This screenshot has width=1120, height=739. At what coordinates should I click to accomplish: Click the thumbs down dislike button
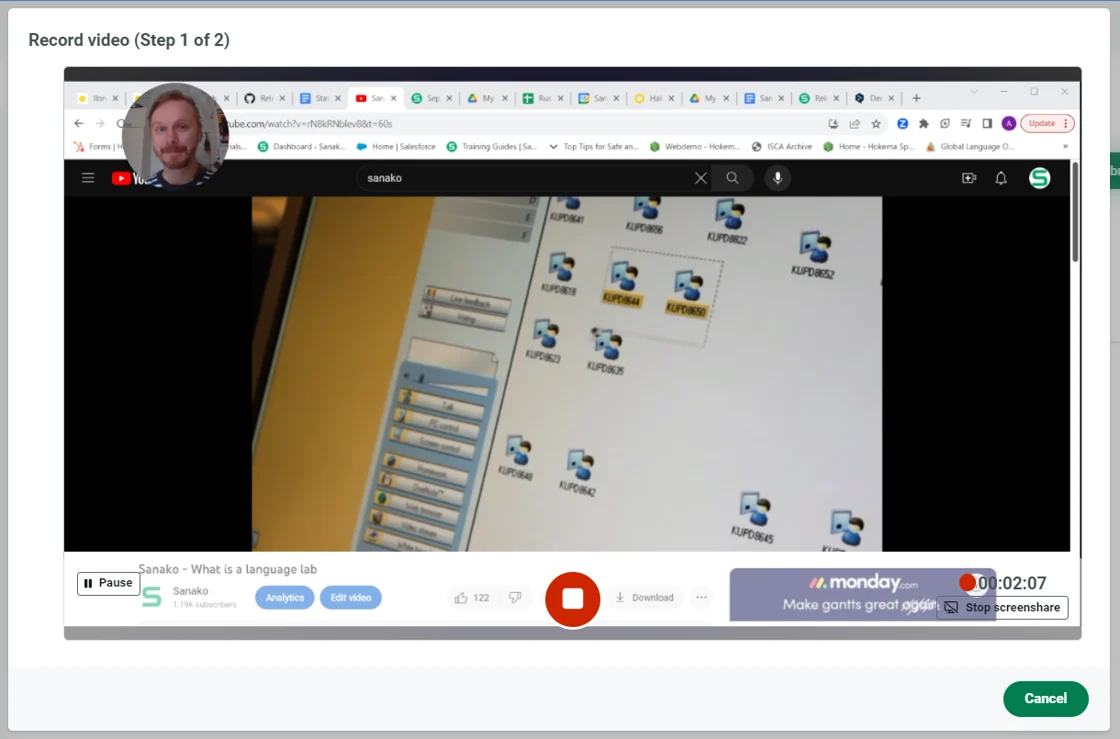(x=515, y=598)
